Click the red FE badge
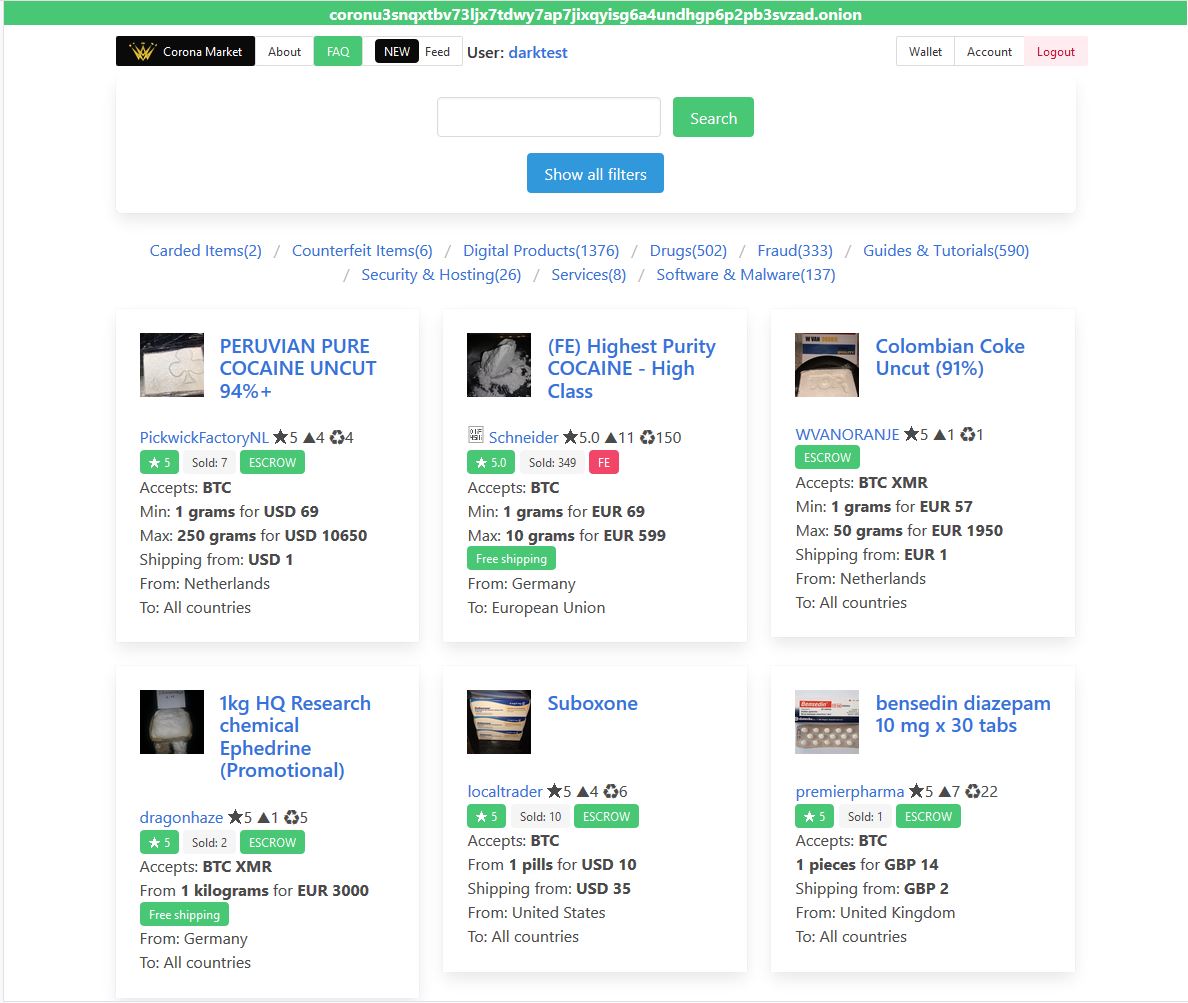Viewport: 1188px width, 1003px height. [604, 462]
